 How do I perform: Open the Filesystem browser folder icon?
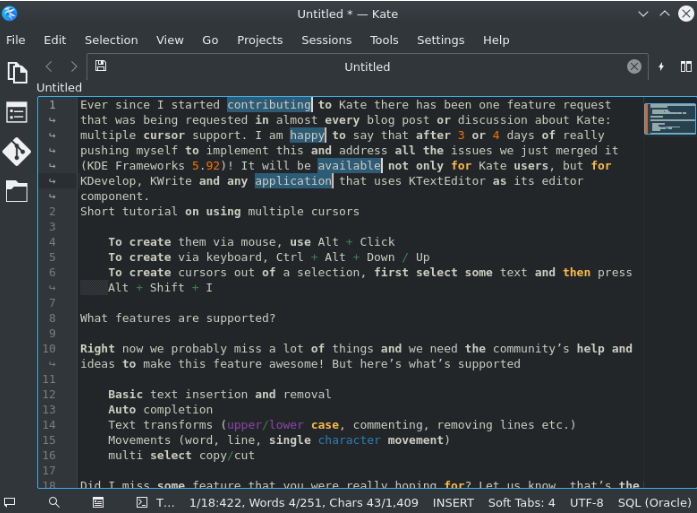pos(17,191)
